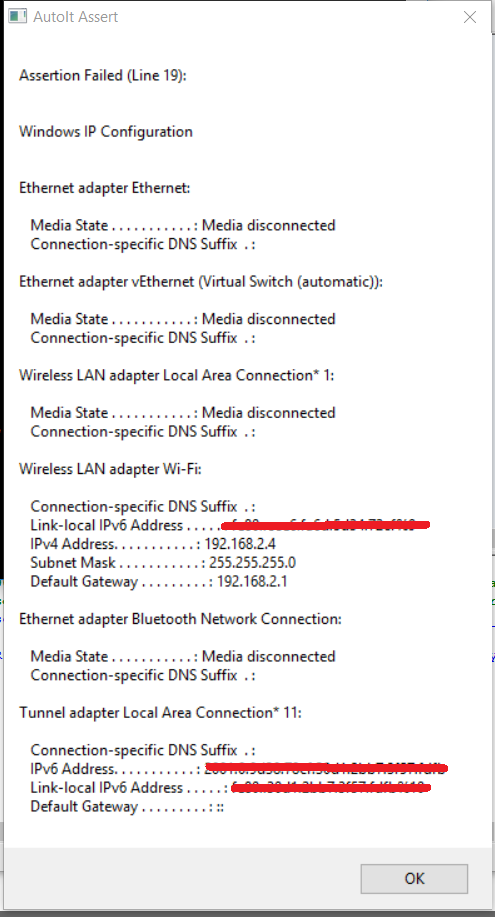This screenshot has height=917, width=495.
Task: Click Media State line under Ethernet adapter Ethernet
Action: point(183,225)
